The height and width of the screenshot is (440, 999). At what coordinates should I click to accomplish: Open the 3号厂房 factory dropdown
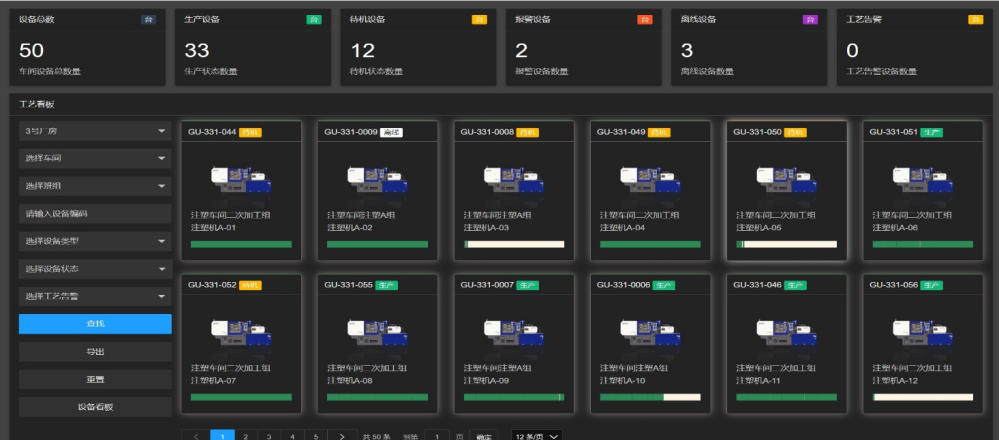[x=95, y=131]
